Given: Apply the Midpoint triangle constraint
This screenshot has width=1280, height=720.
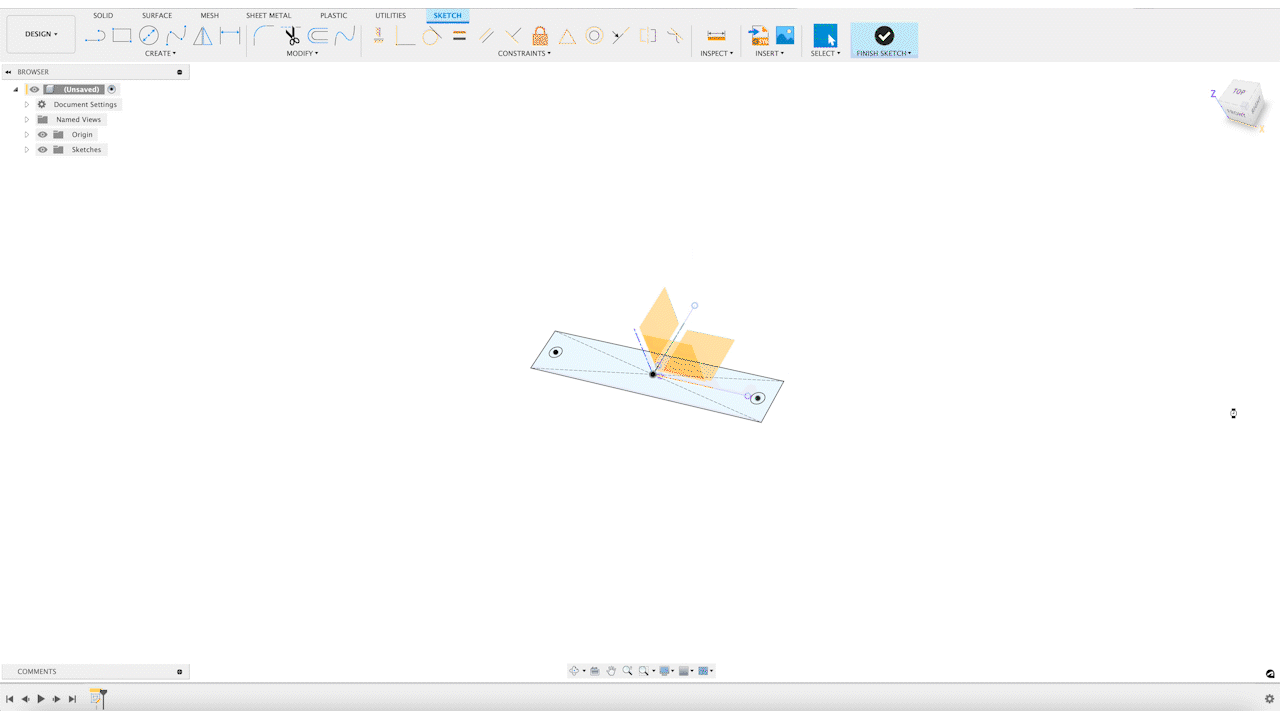Looking at the screenshot, I should pyautogui.click(x=567, y=36).
